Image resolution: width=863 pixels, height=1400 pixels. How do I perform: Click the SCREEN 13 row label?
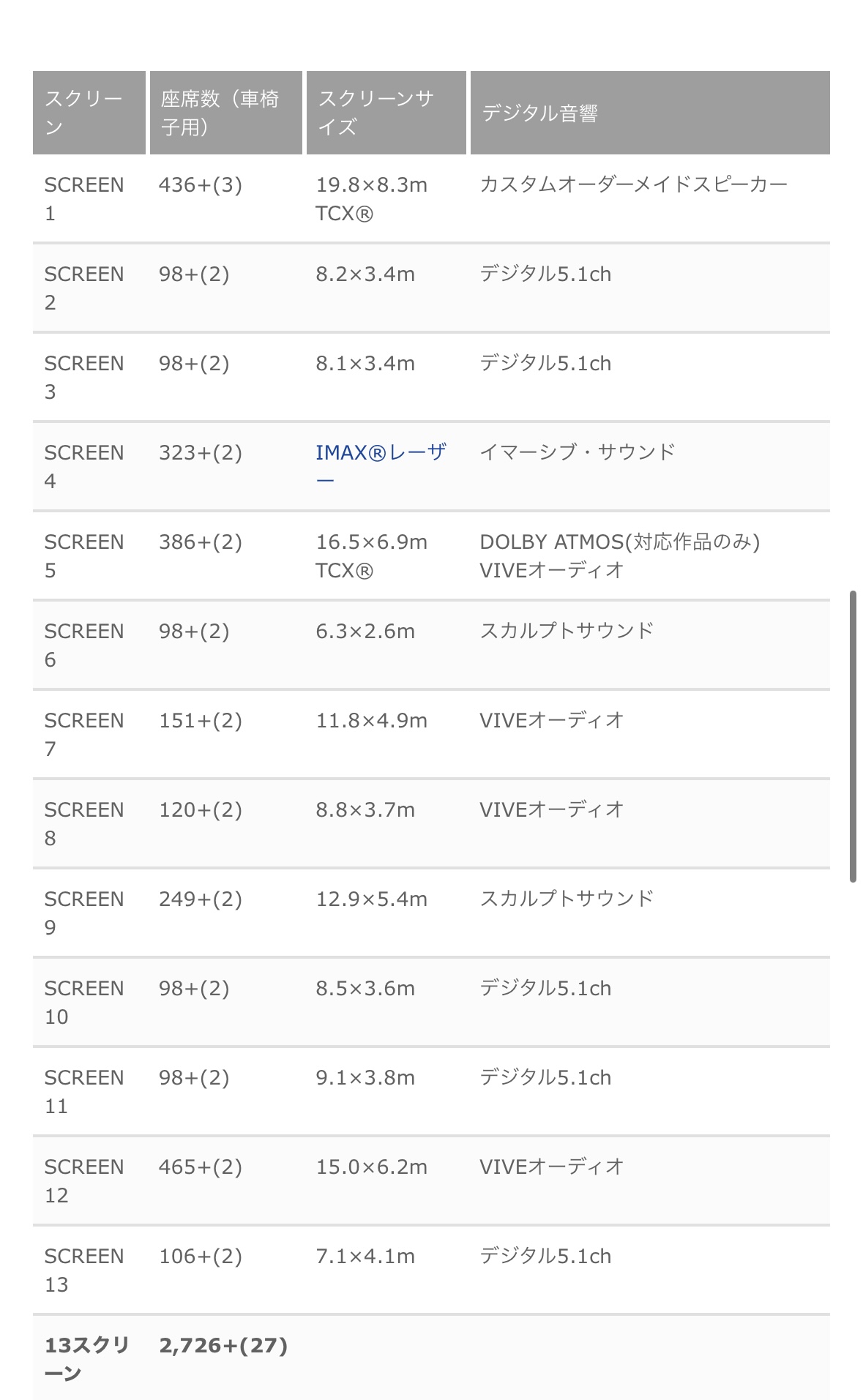coord(83,1270)
